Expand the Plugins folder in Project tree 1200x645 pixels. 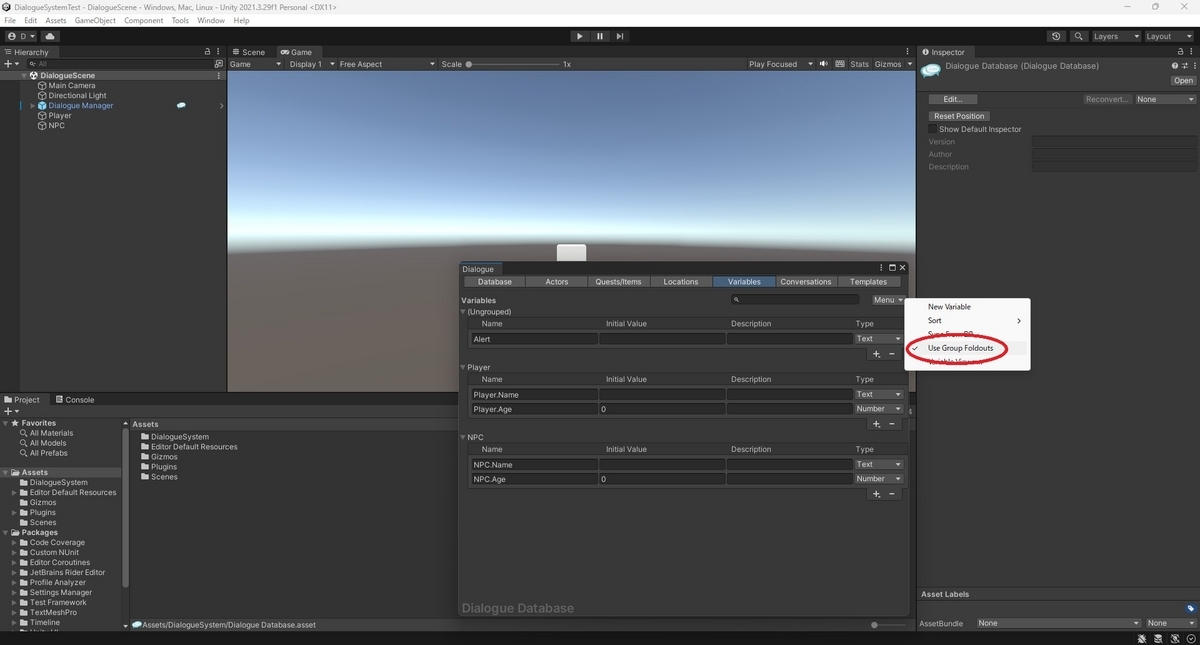(15, 512)
